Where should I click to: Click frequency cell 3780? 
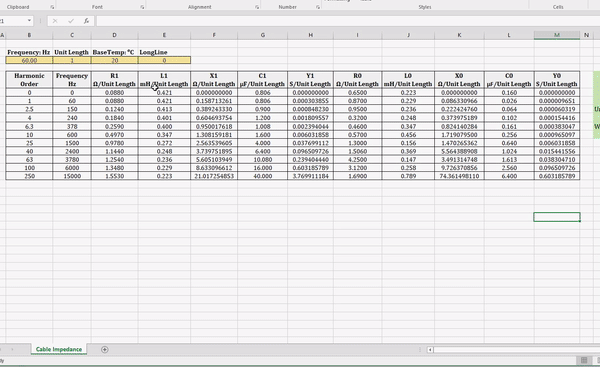[72, 160]
